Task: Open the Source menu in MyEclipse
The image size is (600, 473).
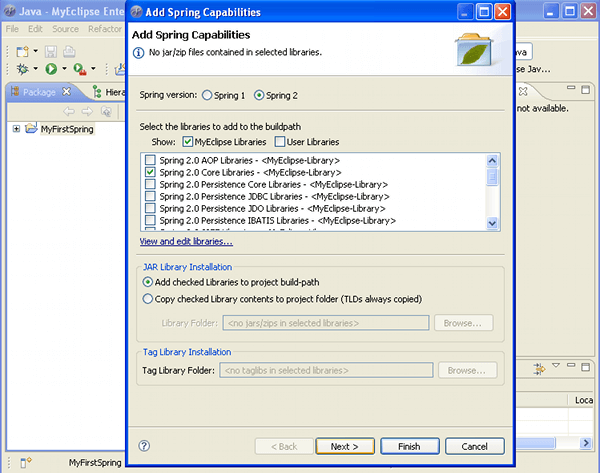Action: pyautogui.click(x=65, y=29)
